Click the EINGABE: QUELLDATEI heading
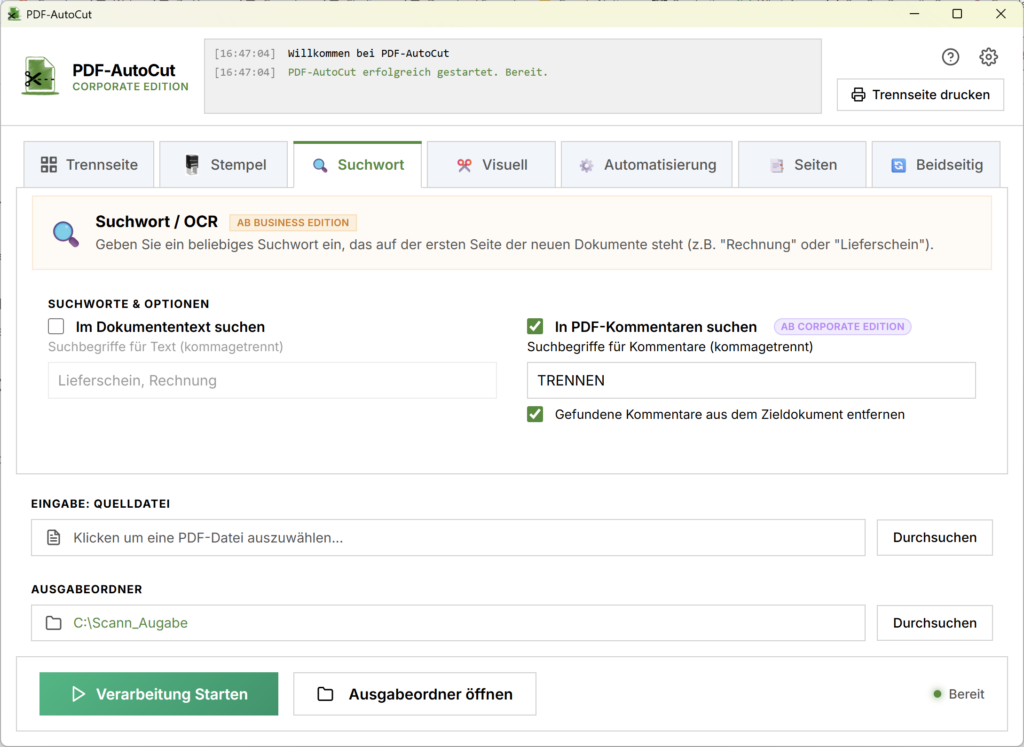 point(101,503)
